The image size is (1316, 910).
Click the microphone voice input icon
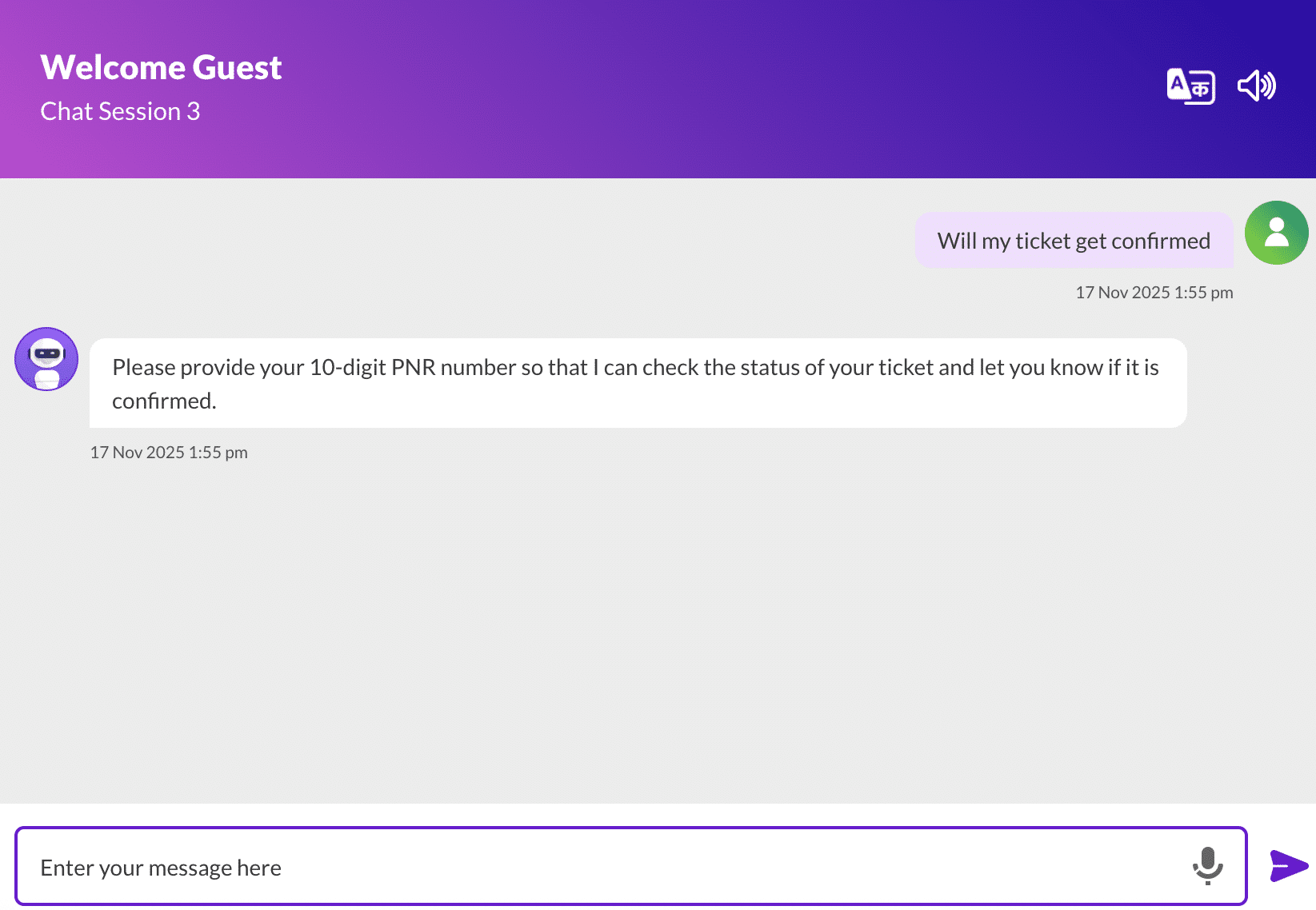click(x=1207, y=866)
